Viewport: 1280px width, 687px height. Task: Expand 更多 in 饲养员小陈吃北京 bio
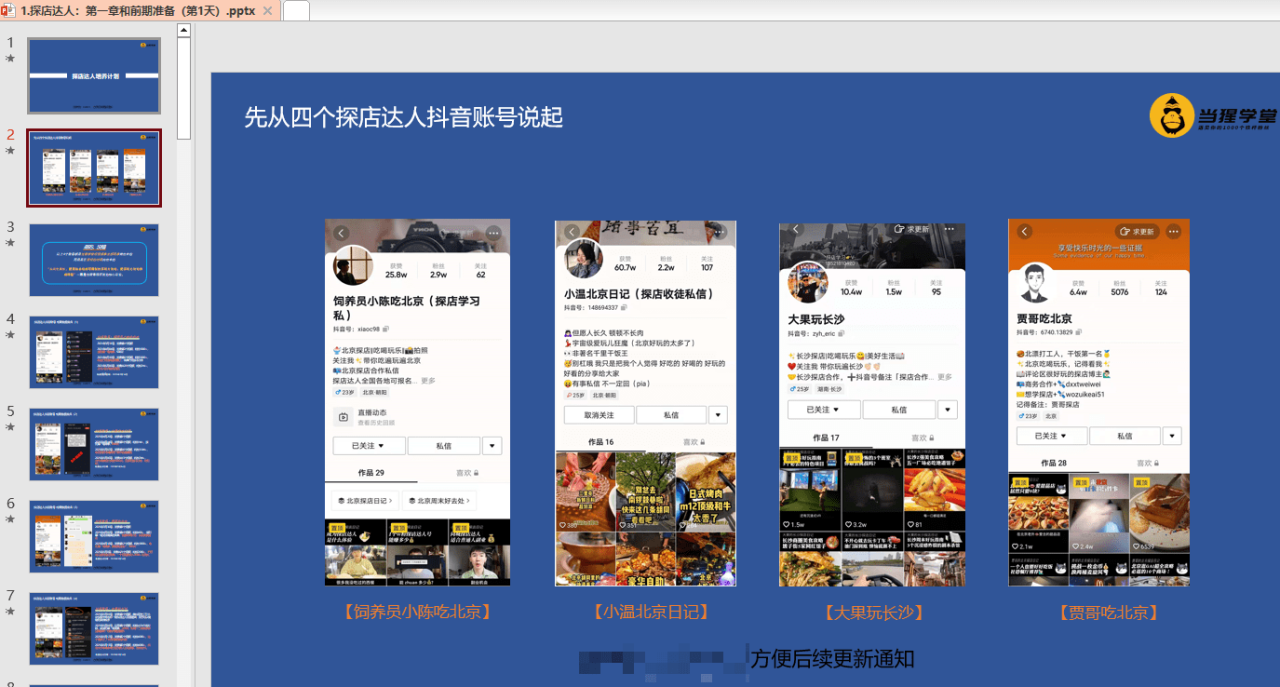[428, 381]
